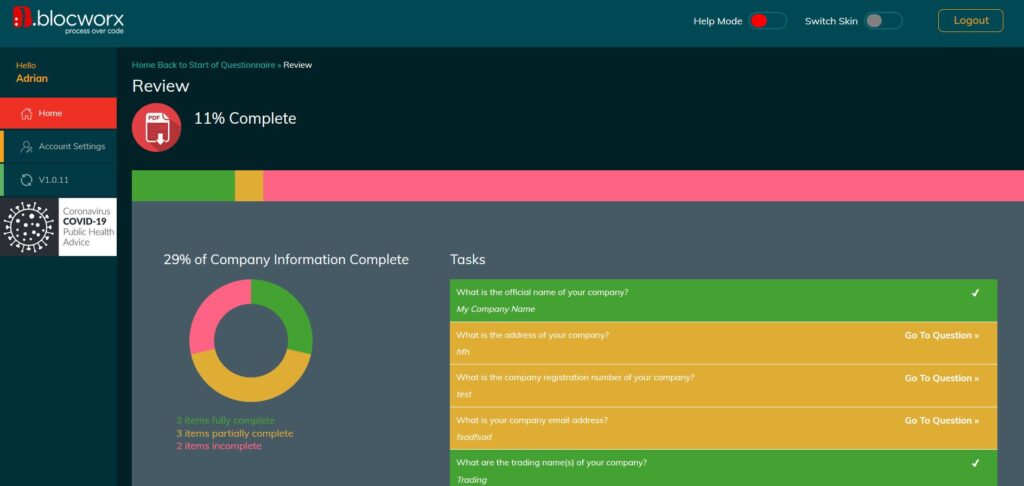The image size is (1024, 486).
Task: Go To Question for registration number
Action: pos(942,378)
